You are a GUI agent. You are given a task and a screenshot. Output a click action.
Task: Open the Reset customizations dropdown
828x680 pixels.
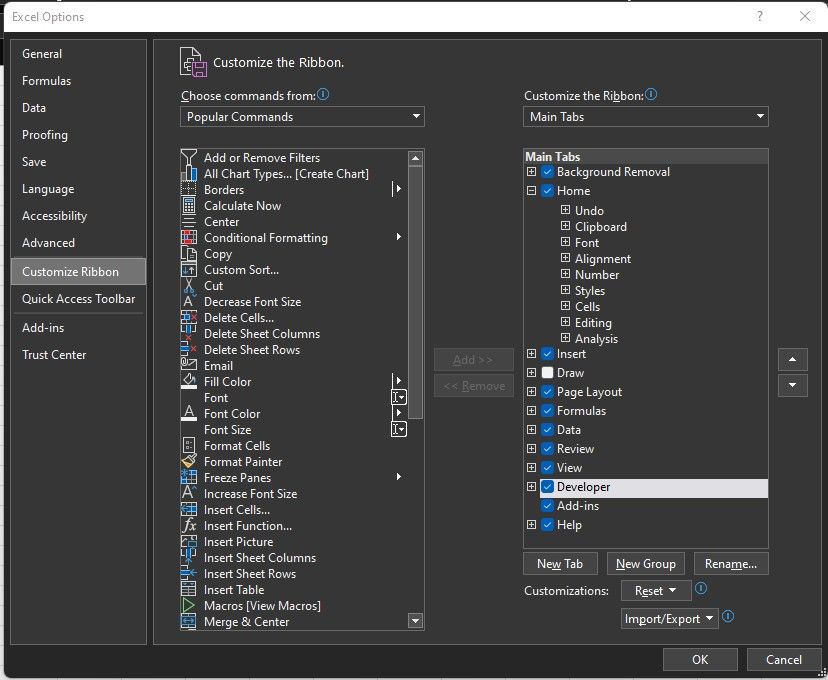click(656, 590)
